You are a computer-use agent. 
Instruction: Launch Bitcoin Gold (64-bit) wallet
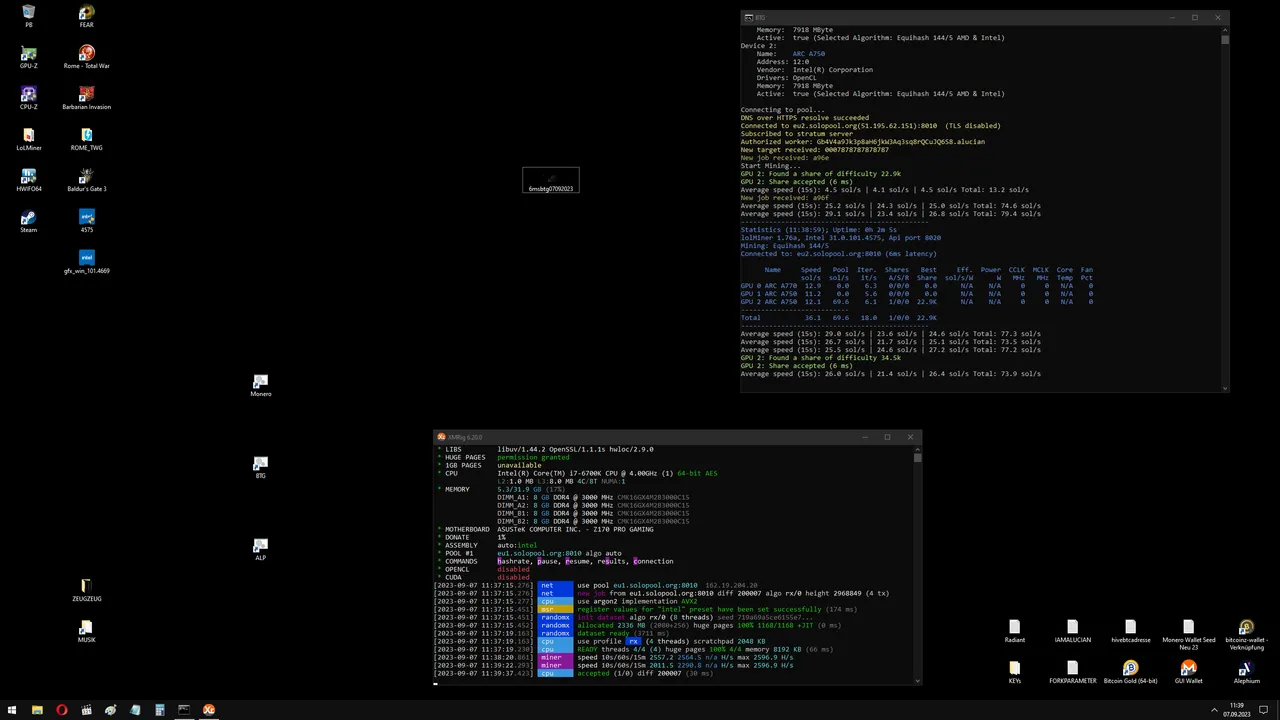(x=1130, y=671)
